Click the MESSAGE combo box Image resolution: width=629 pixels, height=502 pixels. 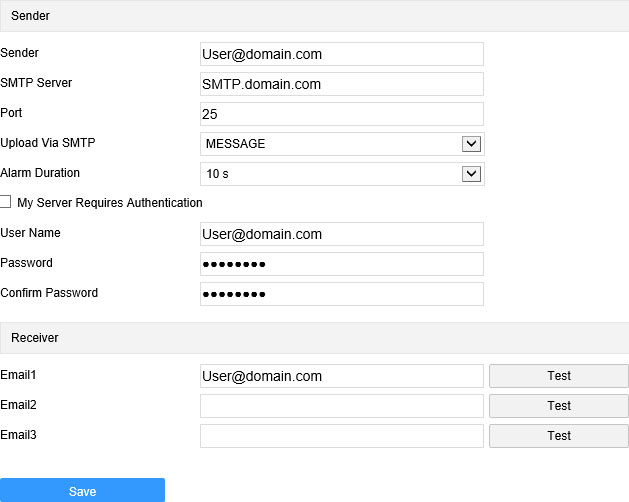click(x=342, y=144)
